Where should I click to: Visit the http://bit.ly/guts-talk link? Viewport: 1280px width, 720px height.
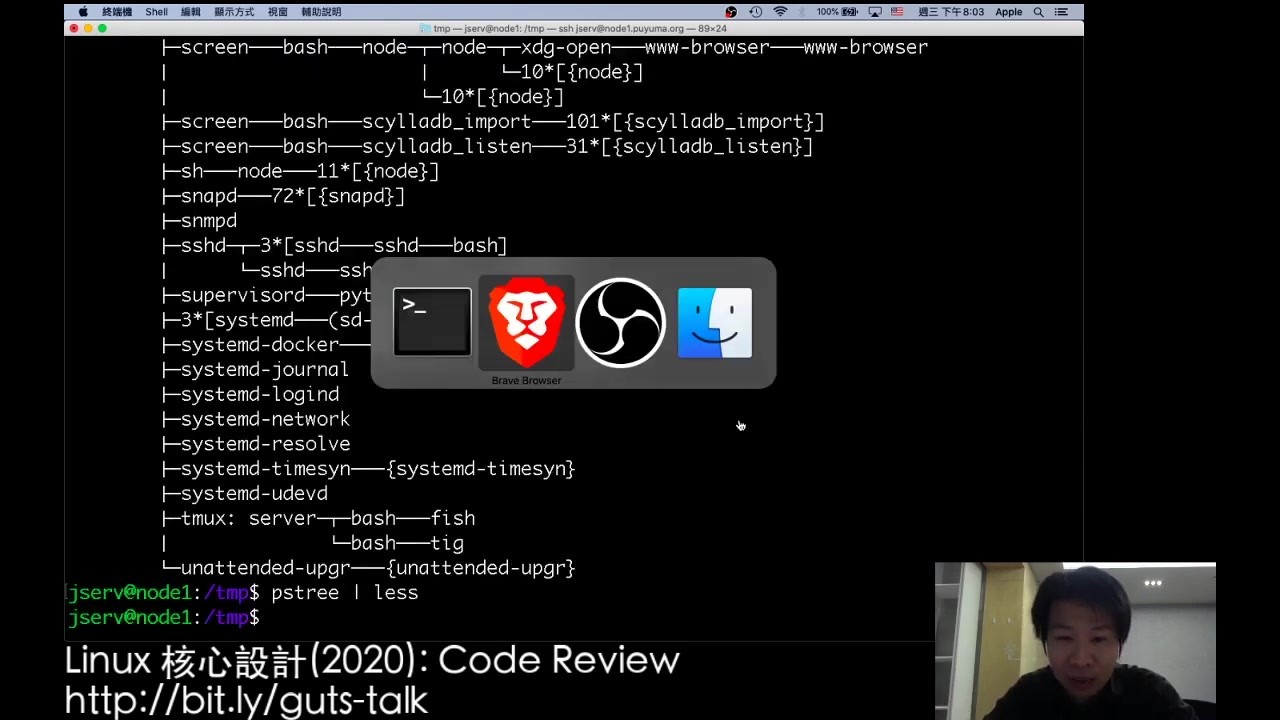pyautogui.click(x=246, y=700)
